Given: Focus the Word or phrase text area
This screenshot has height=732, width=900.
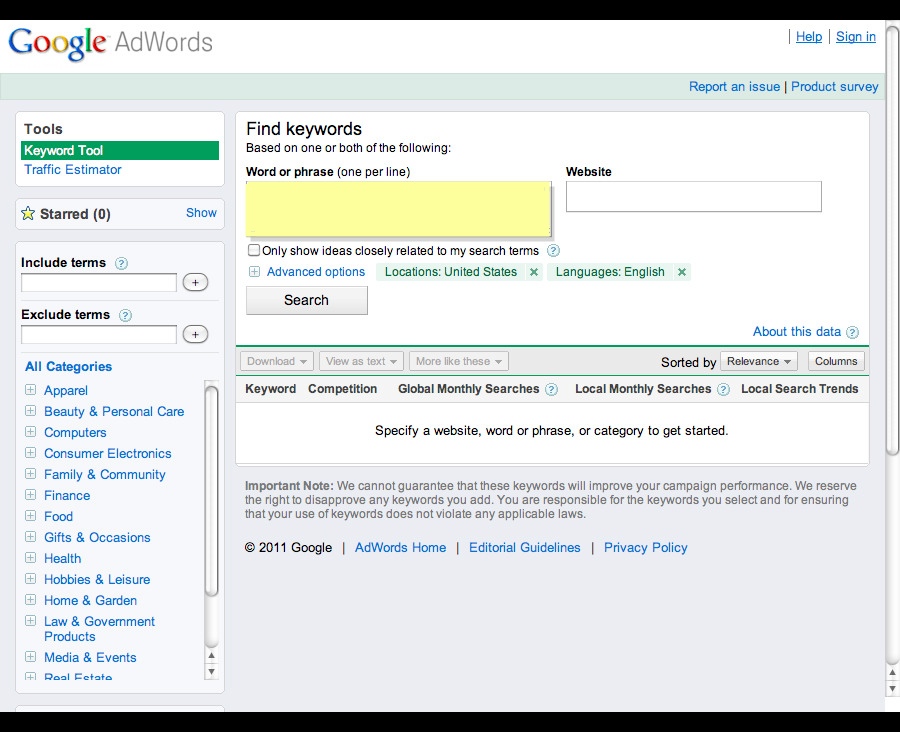Looking at the screenshot, I should tap(398, 208).
